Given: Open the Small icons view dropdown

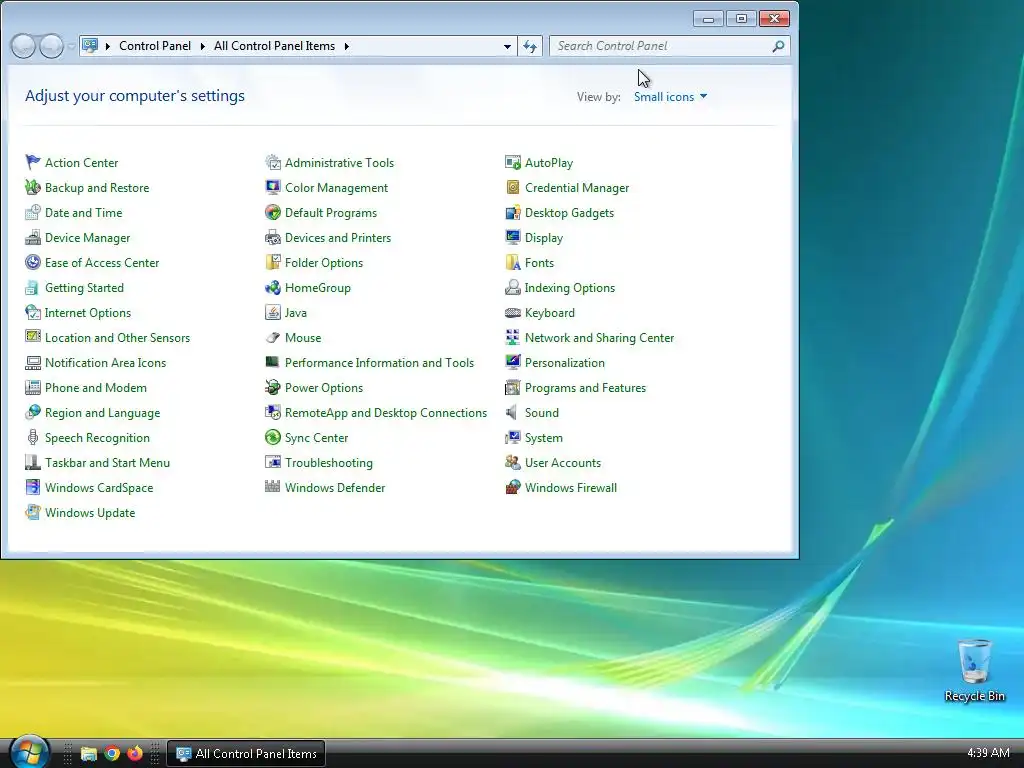Looking at the screenshot, I should [x=671, y=97].
